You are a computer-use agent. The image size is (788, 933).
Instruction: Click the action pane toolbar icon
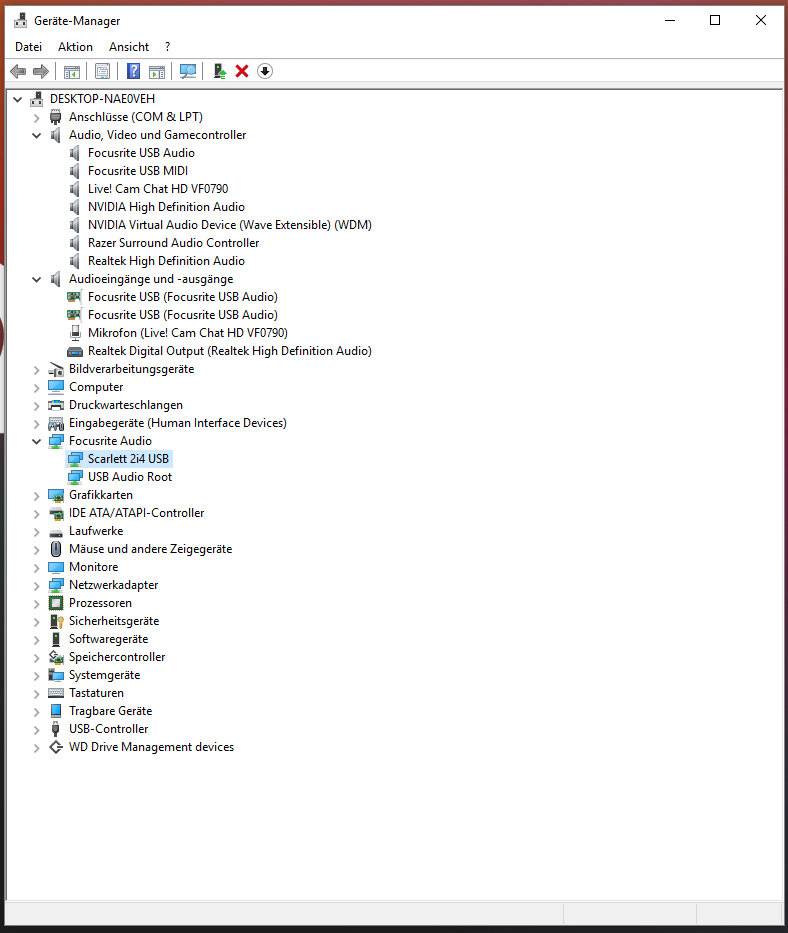[x=157, y=71]
